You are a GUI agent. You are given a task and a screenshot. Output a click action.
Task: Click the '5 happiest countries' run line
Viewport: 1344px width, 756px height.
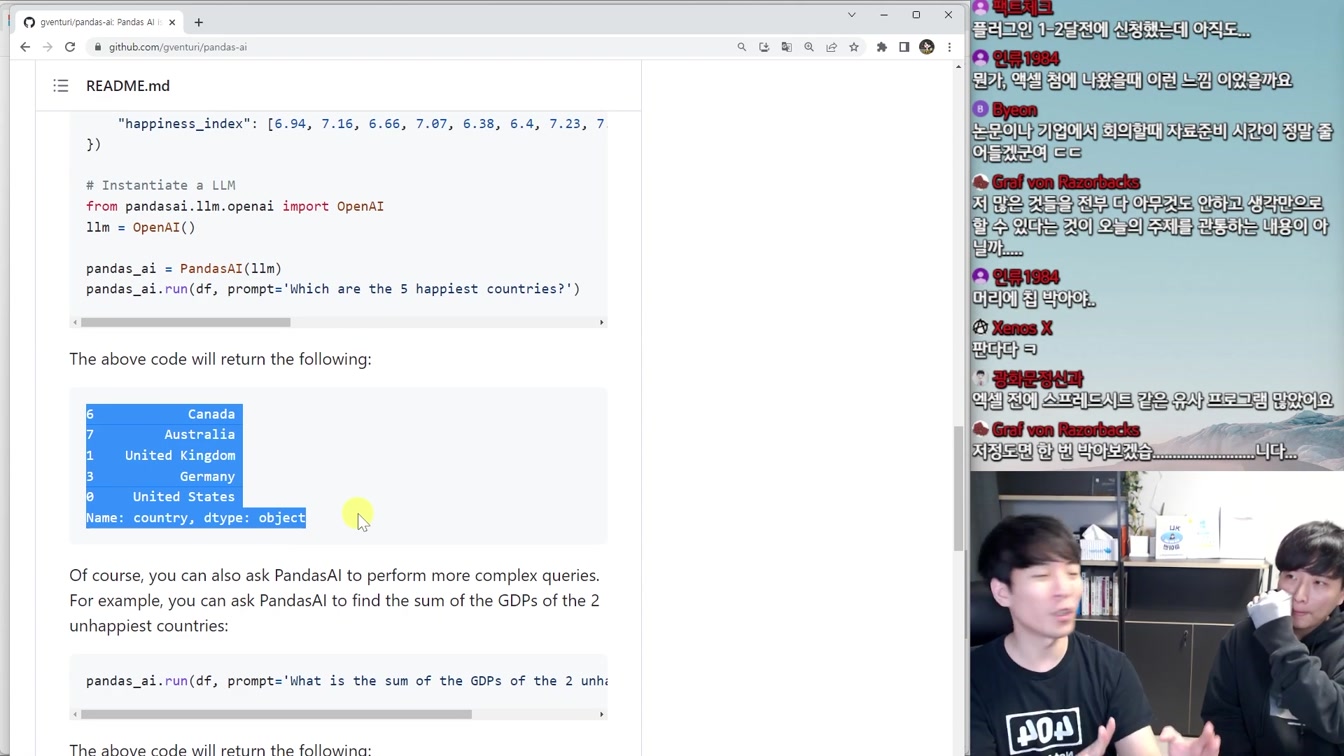click(333, 289)
